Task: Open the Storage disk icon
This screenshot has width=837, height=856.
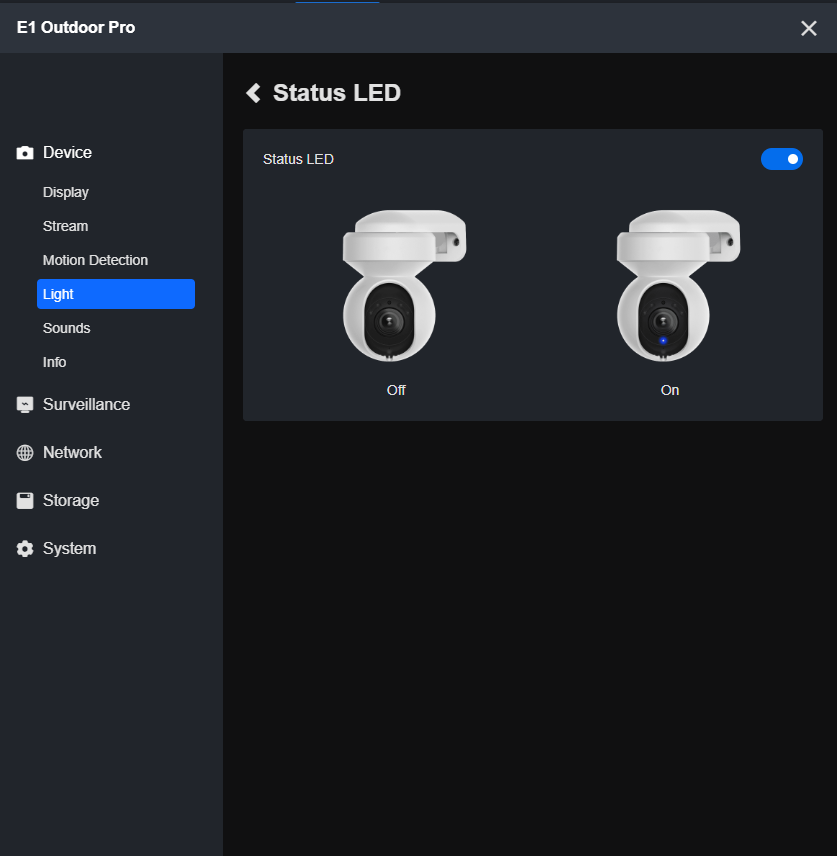Action: click(x=24, y=500)
